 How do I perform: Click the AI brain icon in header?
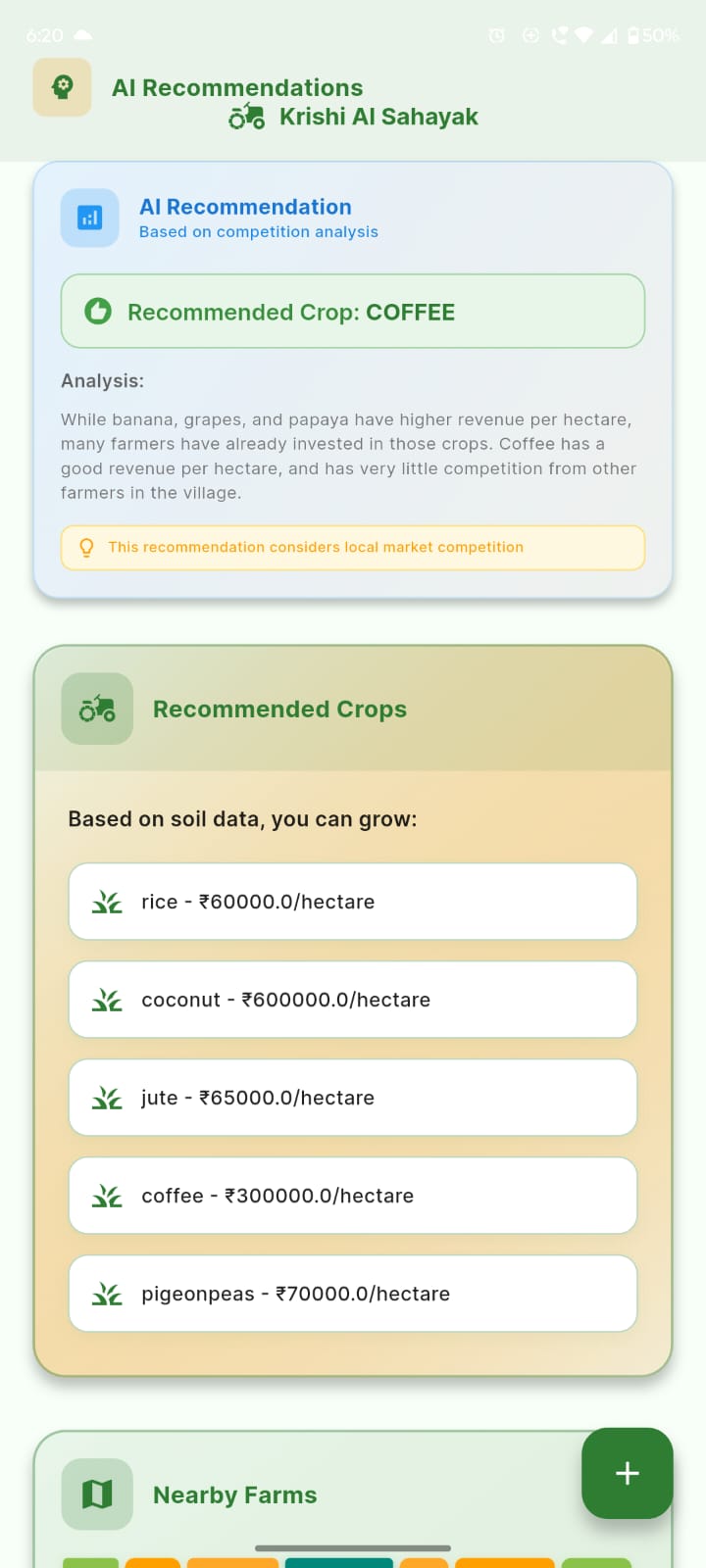tap(62, 87)
